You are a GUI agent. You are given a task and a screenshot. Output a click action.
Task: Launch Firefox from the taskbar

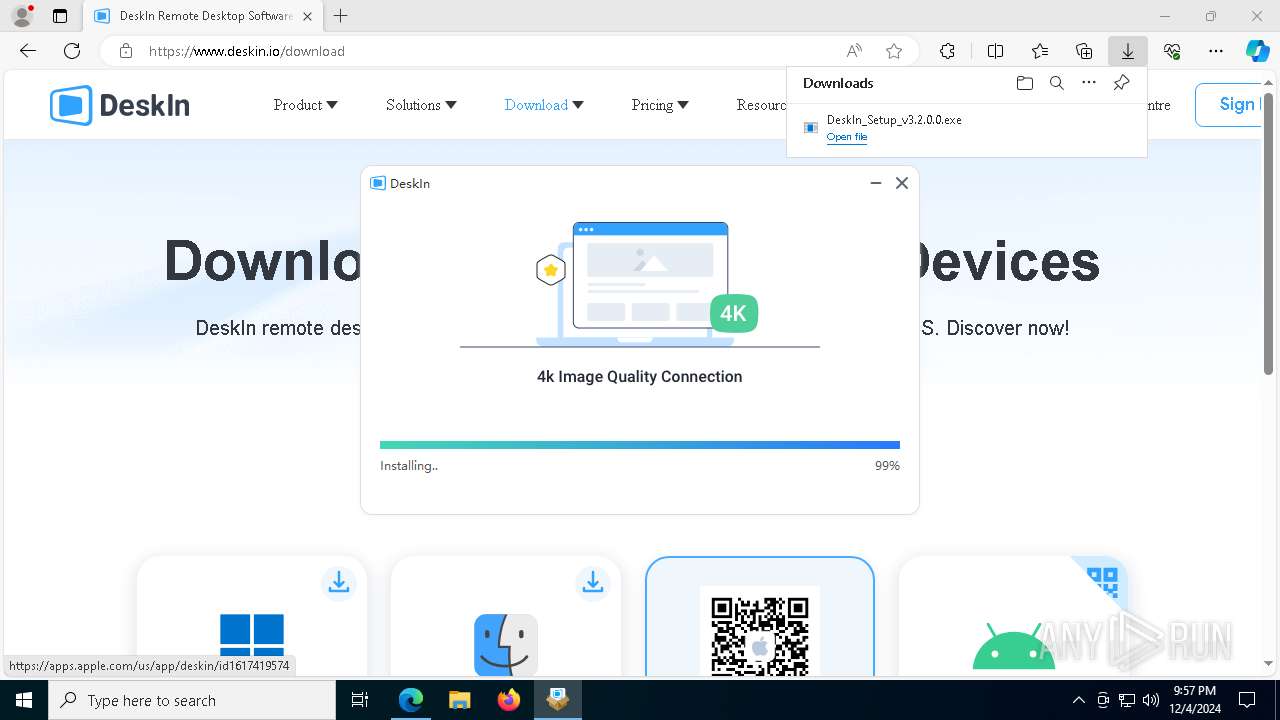pyautogui.click(x=509, y=700)
